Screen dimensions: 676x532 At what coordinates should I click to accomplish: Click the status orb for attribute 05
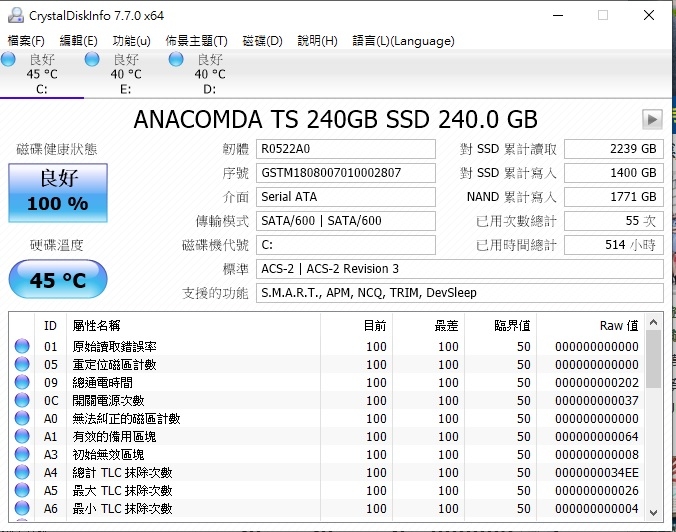(22, 364)
